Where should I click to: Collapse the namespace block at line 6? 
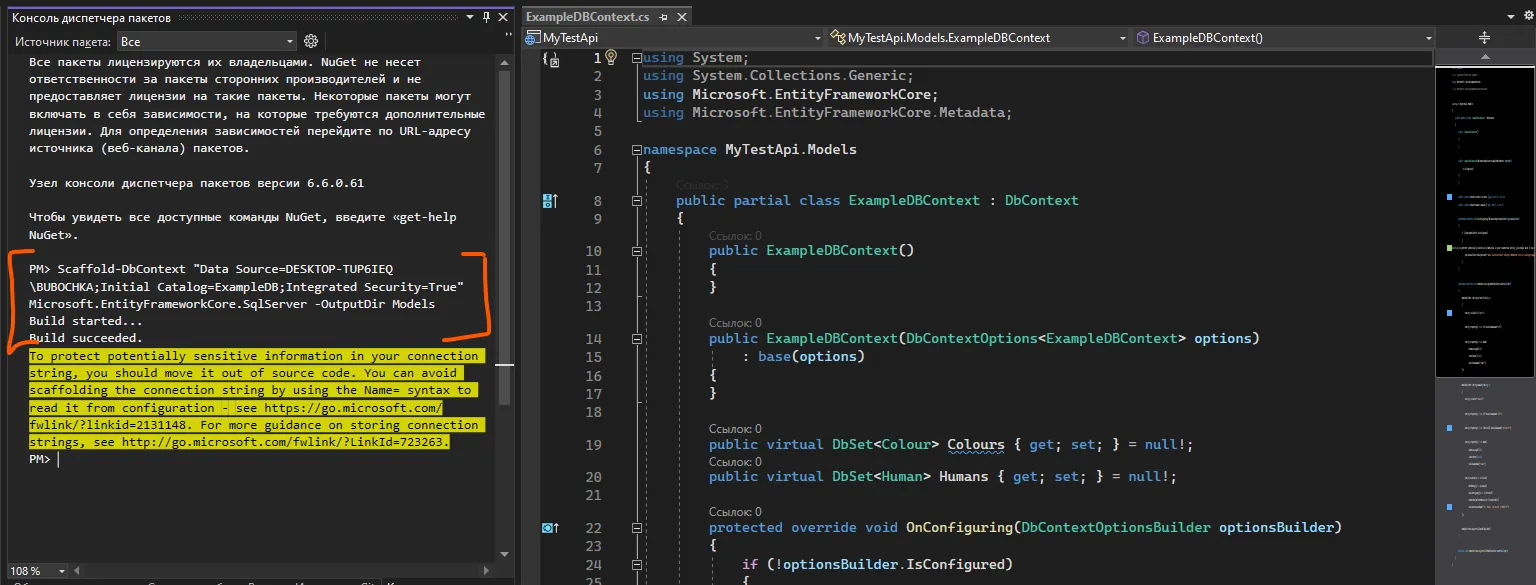click(636, 150)
